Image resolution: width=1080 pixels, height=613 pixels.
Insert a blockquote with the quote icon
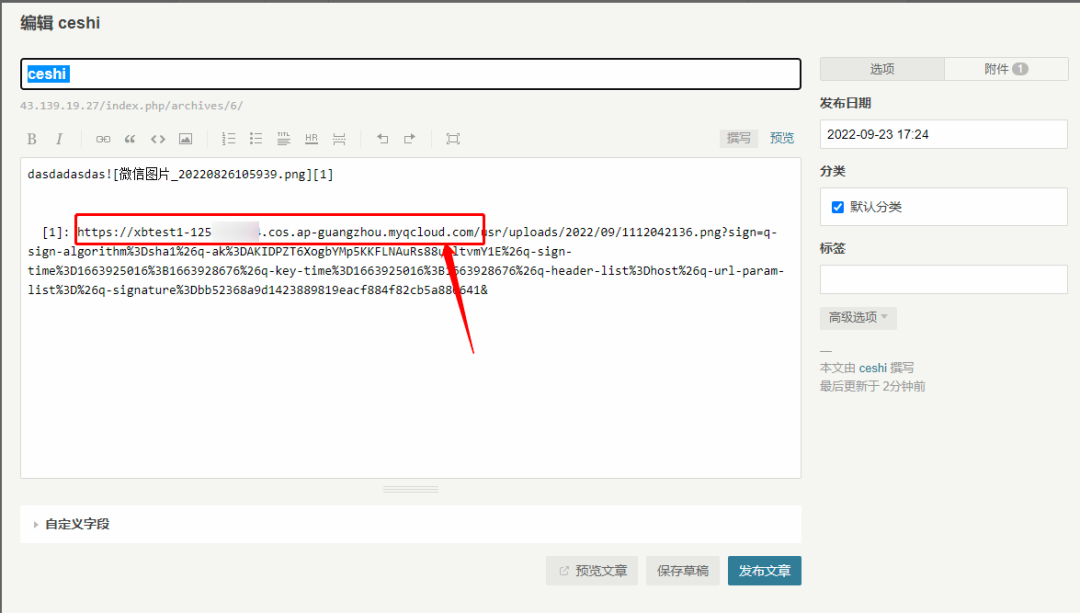(x=130, y=139)
